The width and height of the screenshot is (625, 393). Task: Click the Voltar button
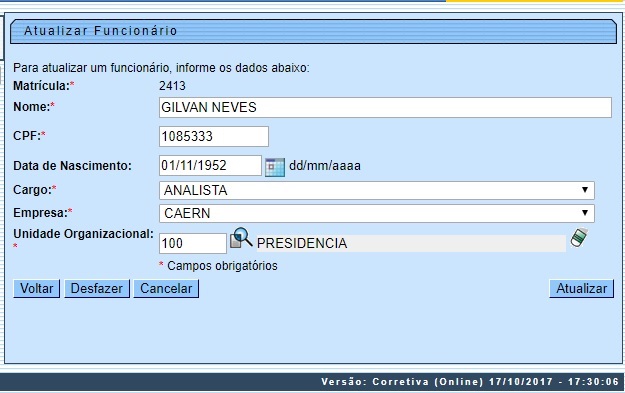(x=37, y=289)
